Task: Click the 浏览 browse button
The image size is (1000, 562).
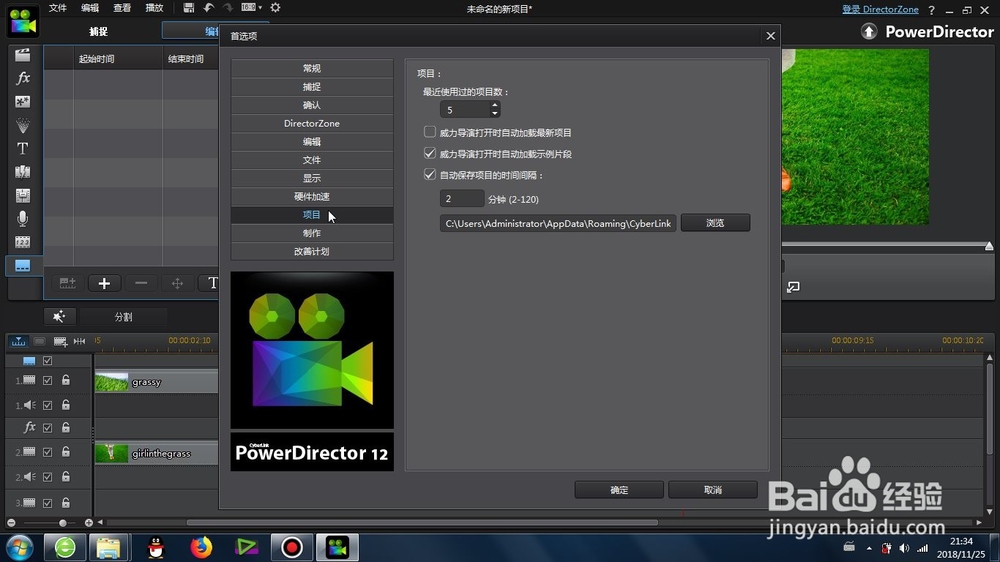Action: click(x=716, y=223)
